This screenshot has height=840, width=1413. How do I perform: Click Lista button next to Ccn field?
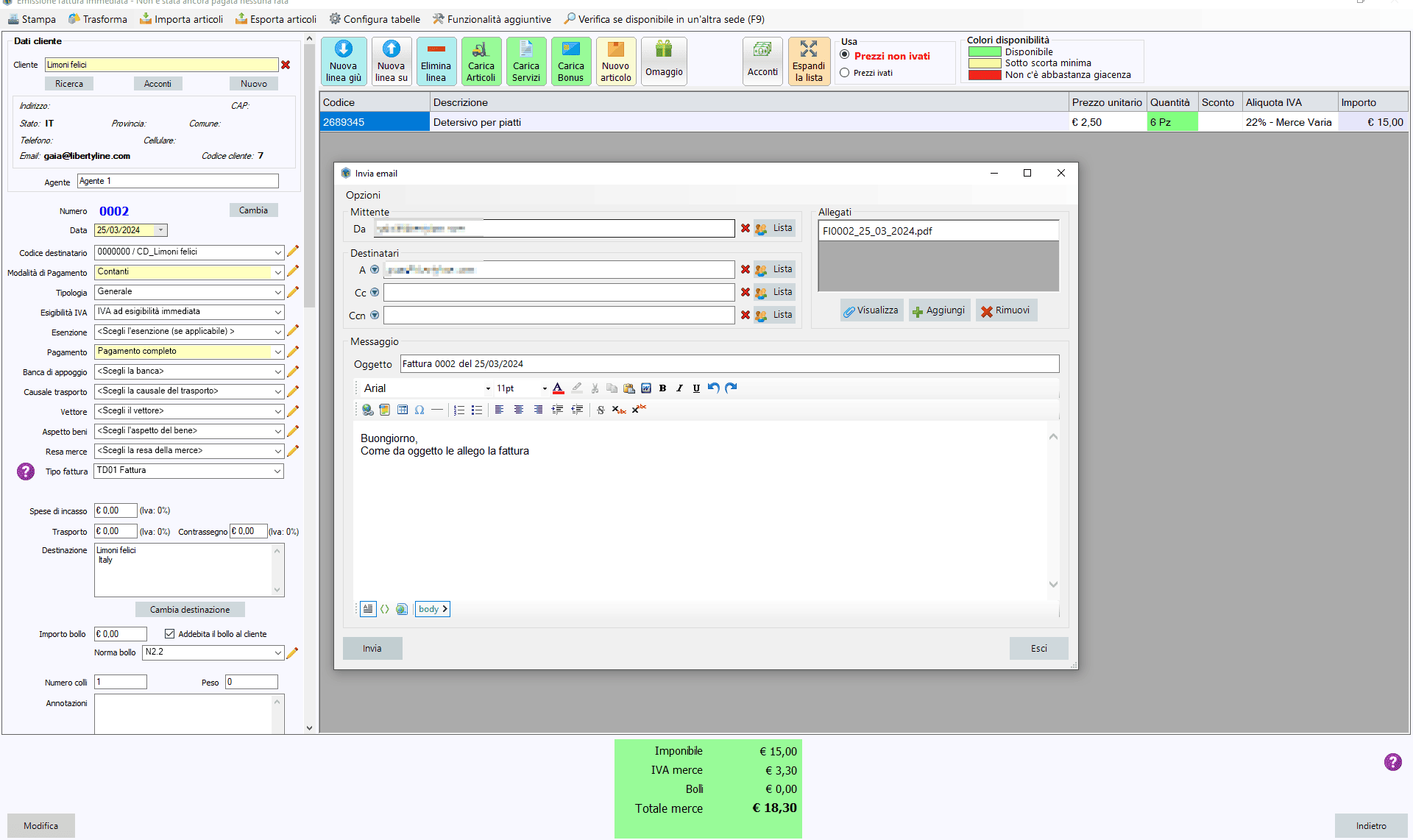click(775, 315)
